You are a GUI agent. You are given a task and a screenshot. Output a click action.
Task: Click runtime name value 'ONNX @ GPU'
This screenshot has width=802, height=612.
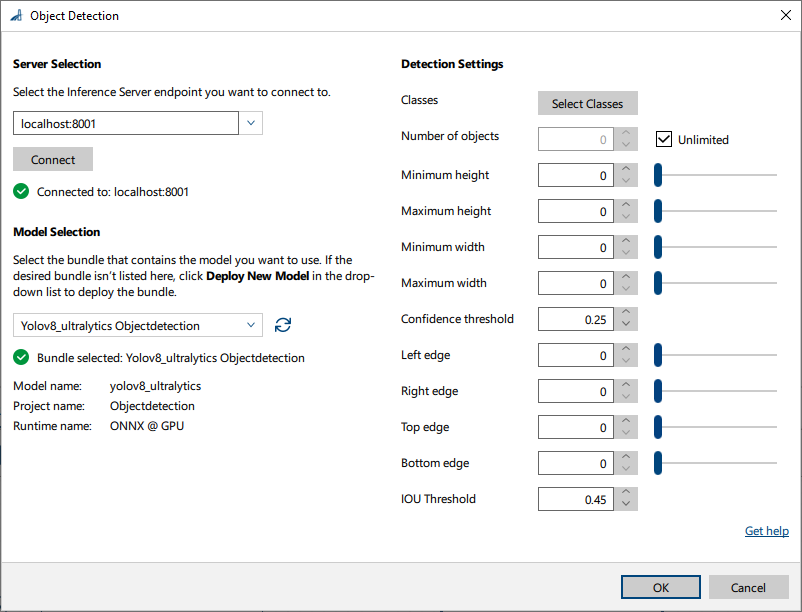[147, 426]
